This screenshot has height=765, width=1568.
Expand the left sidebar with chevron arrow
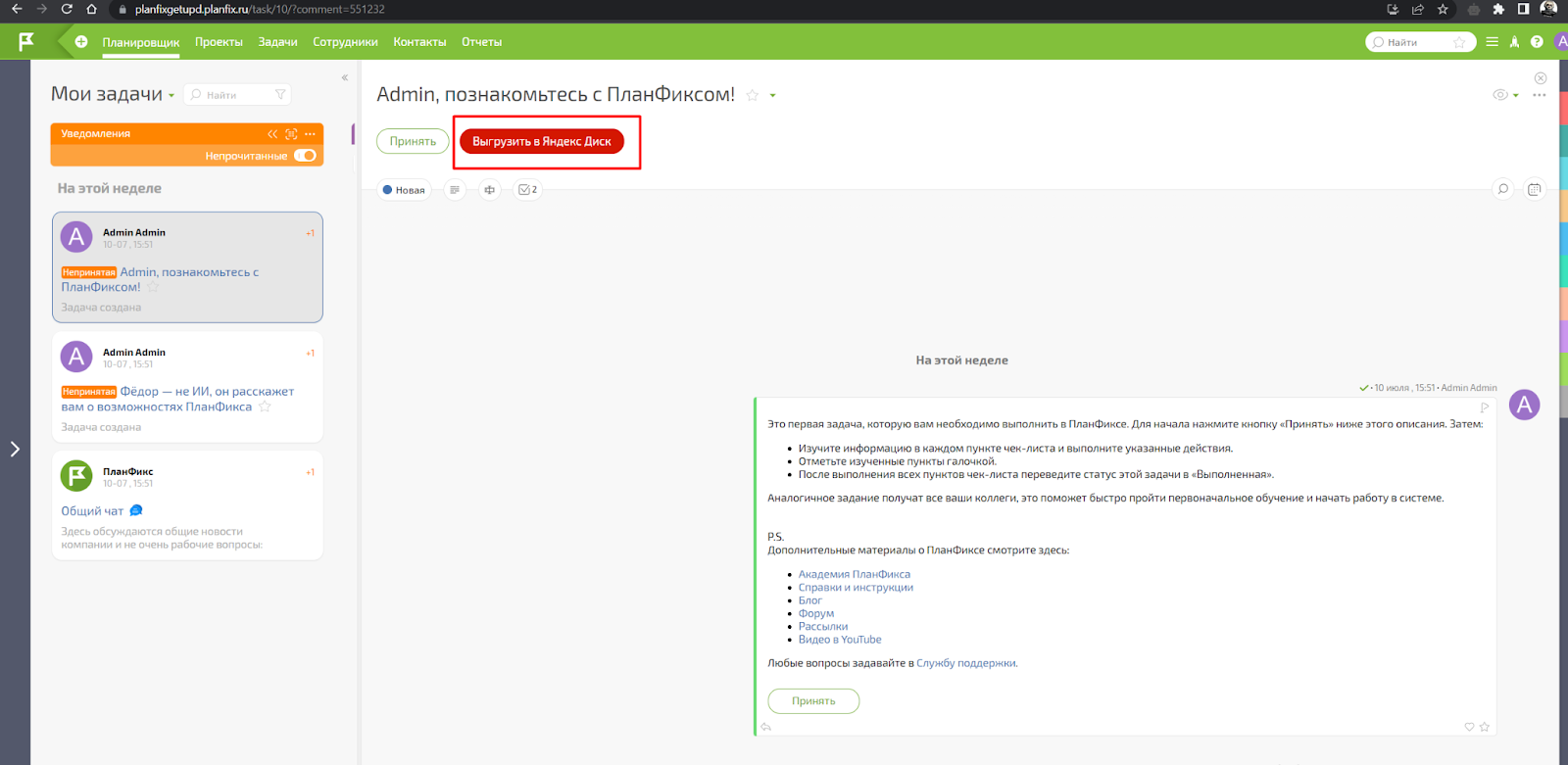click(x=15, y=449)
